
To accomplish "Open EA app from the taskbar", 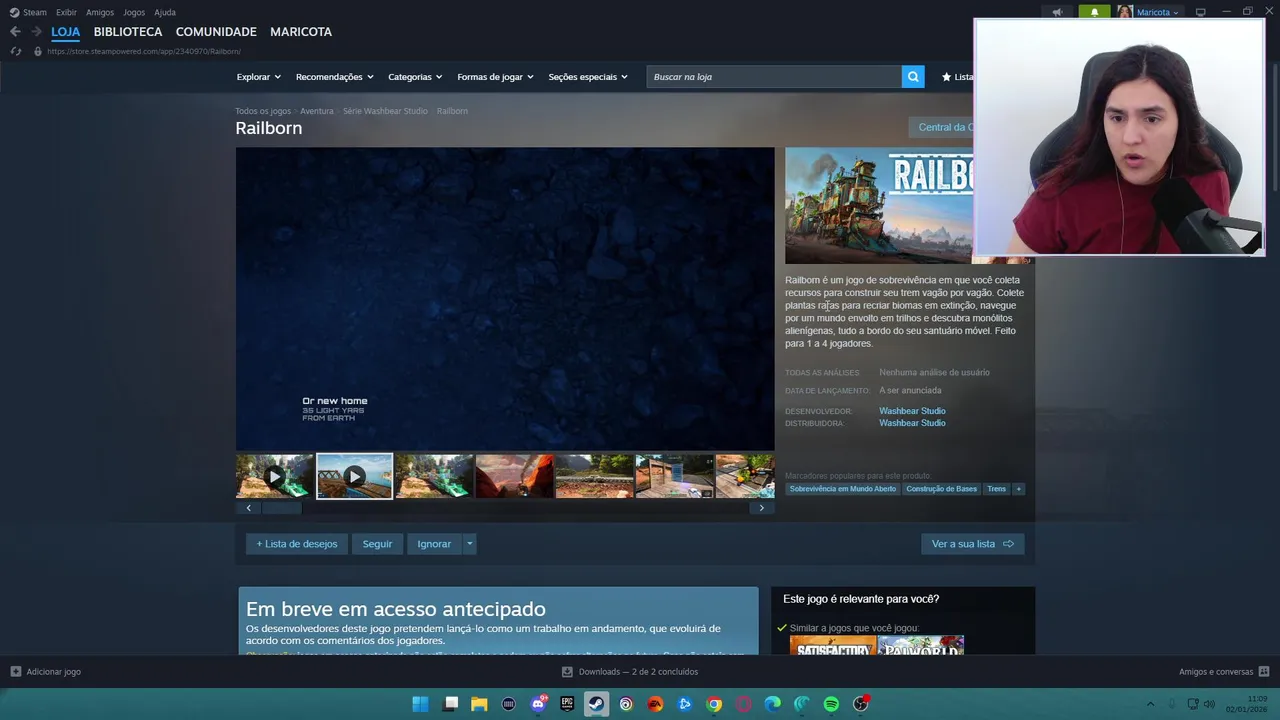I will (655, 704).
